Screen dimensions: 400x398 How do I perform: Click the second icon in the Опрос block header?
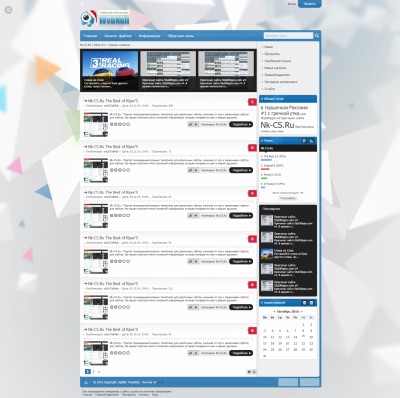click(x=311, y=141)
